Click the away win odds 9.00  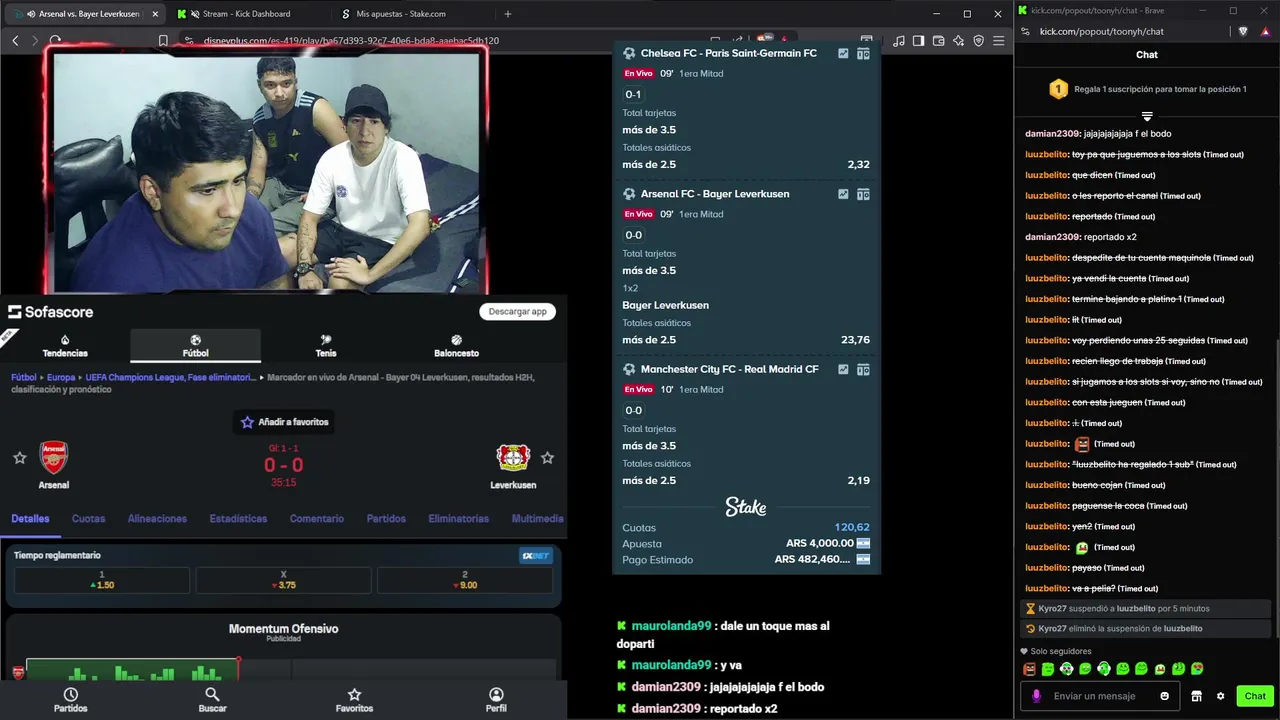[x=465, y=580]
